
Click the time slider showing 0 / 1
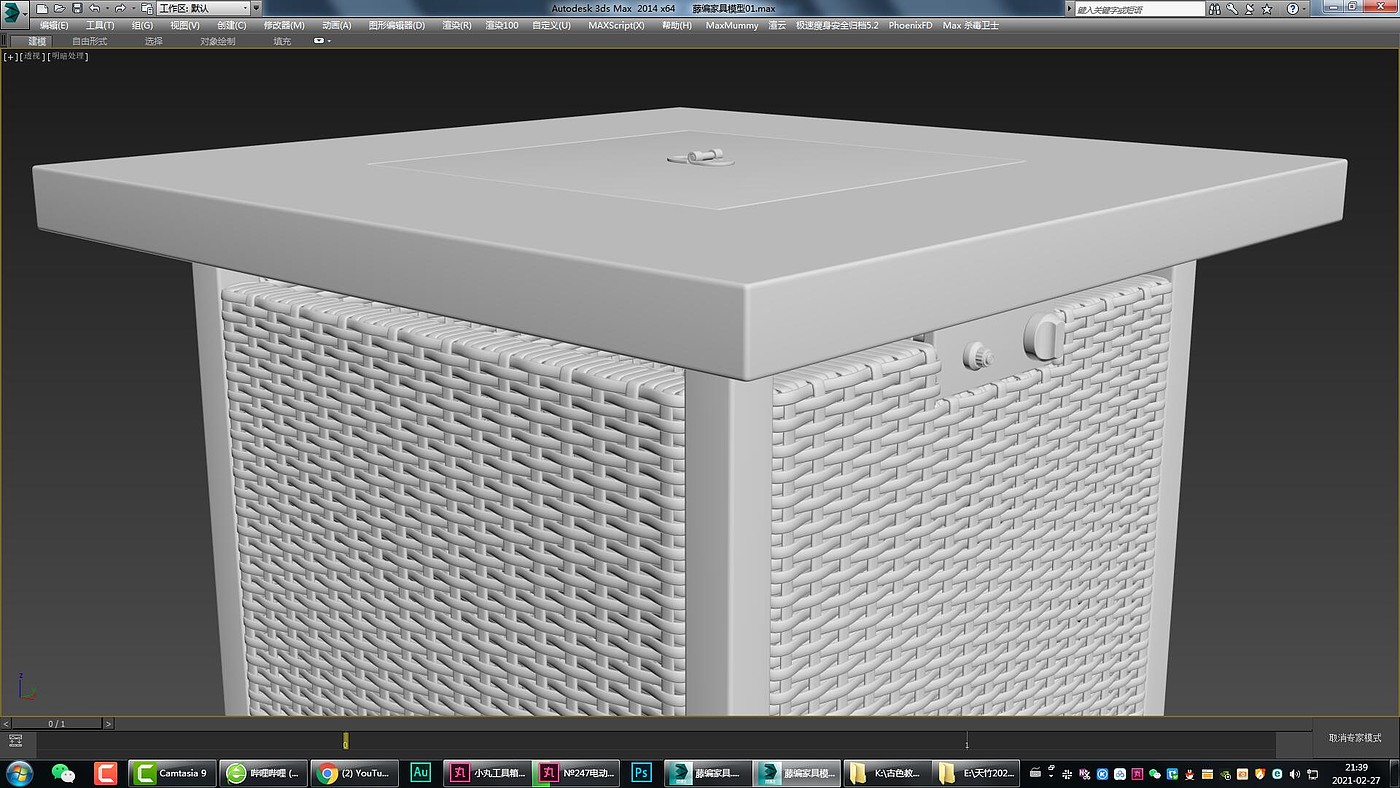pos(57,723)
